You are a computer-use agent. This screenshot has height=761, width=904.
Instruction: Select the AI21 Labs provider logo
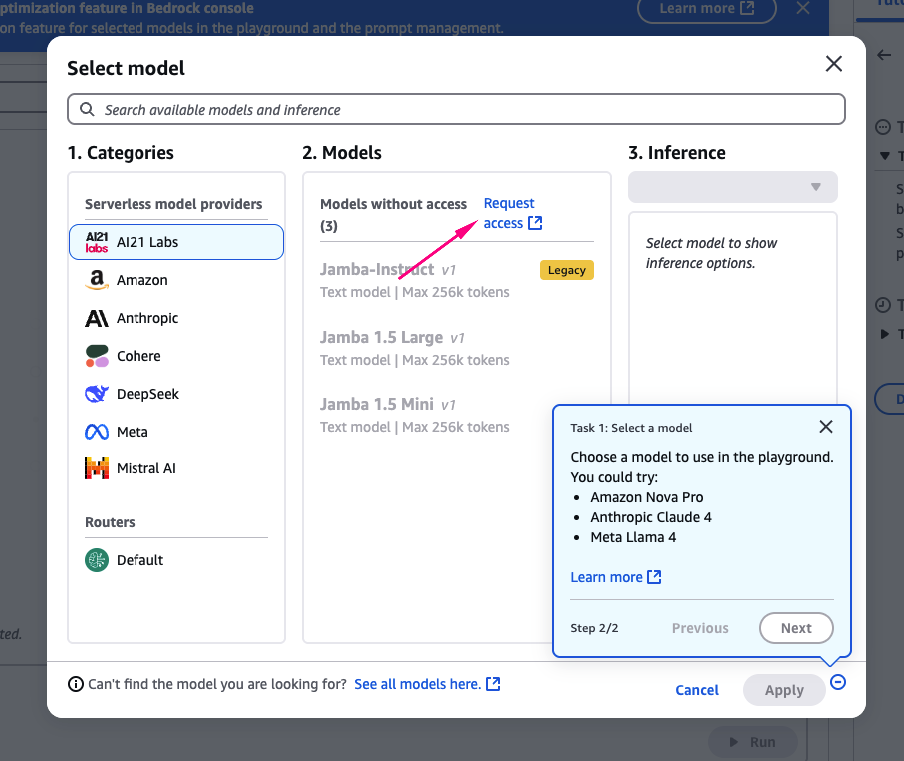97,242
